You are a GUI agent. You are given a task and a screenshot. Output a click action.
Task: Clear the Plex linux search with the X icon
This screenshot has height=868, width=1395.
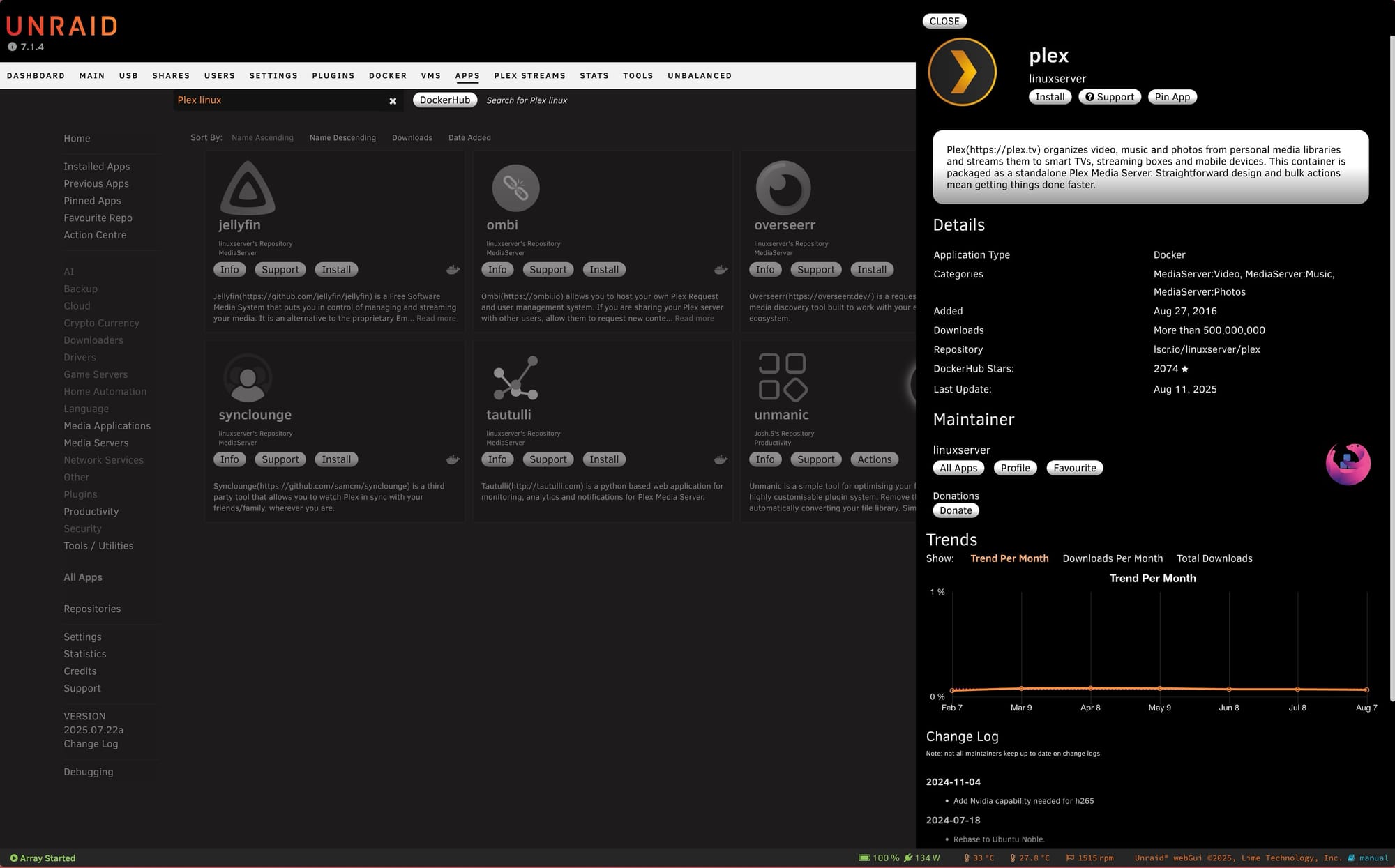coord(393,101)
